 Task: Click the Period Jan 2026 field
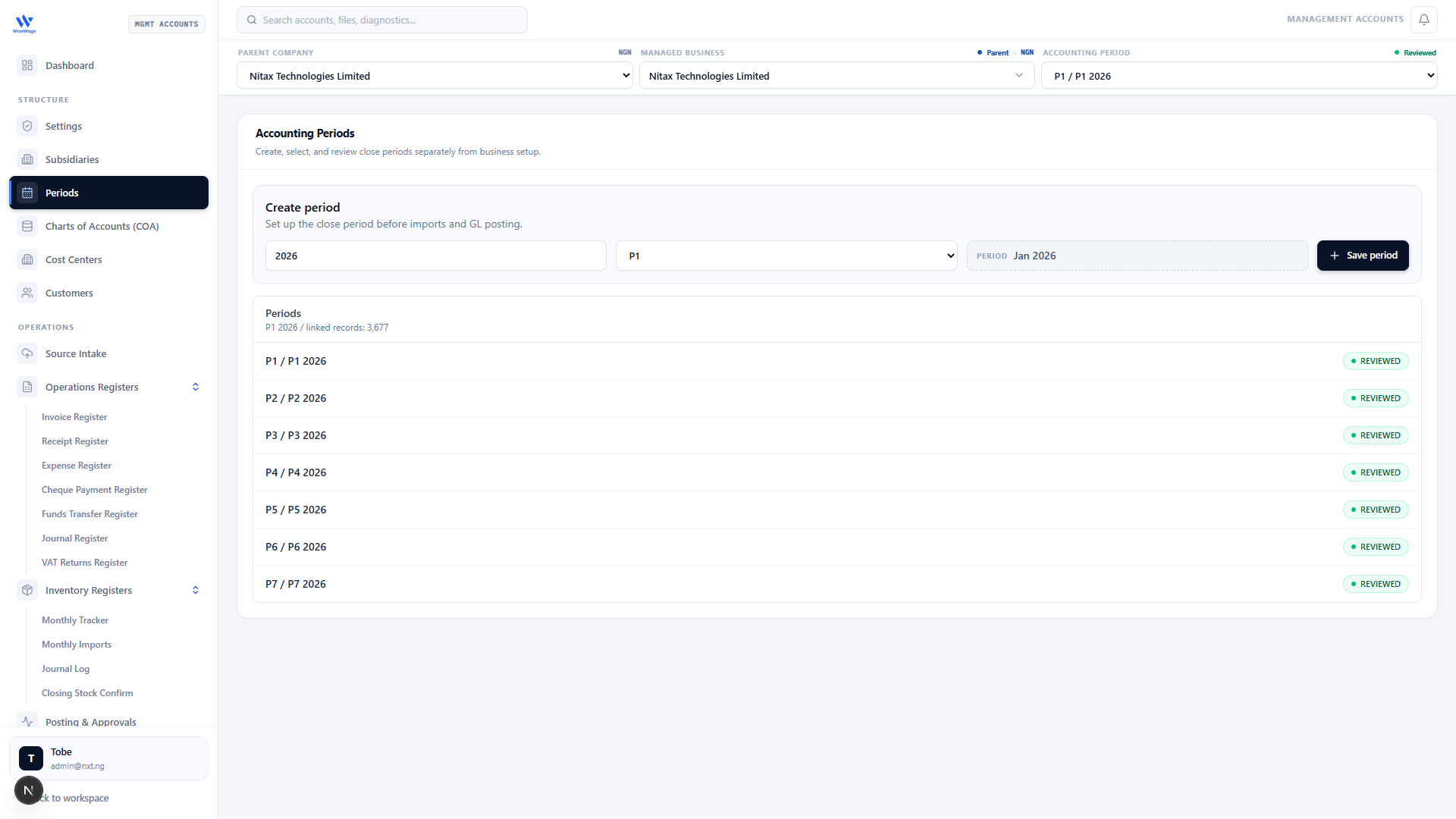click(x=1137, y=256)
